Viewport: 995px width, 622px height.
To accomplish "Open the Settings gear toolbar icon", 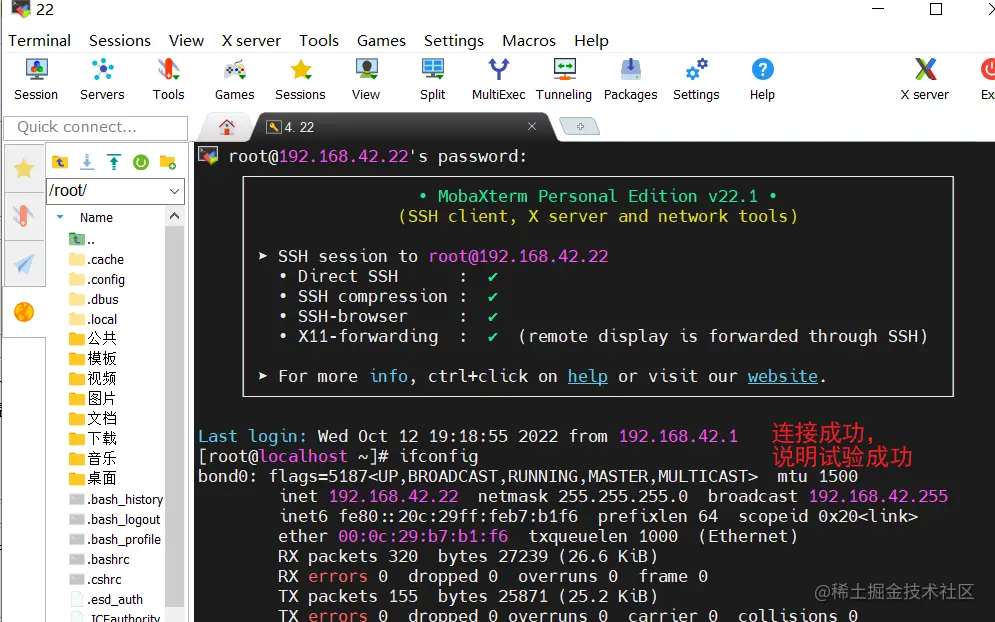I will [696, 79].
